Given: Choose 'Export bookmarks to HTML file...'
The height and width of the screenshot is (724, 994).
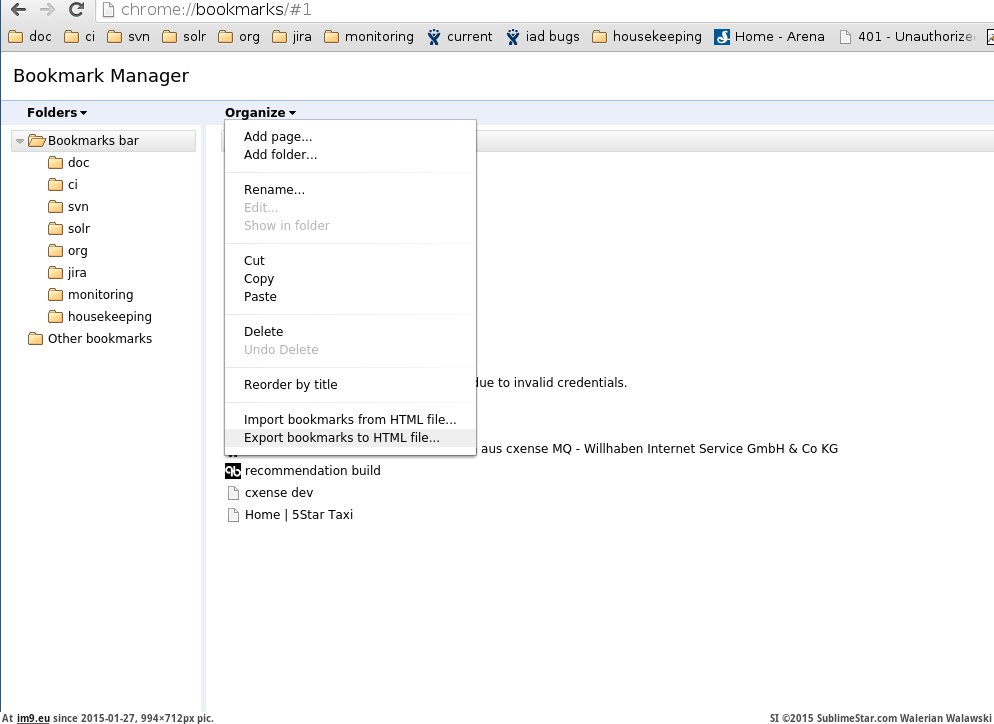Looking at the screenshot, I should 341,438.
